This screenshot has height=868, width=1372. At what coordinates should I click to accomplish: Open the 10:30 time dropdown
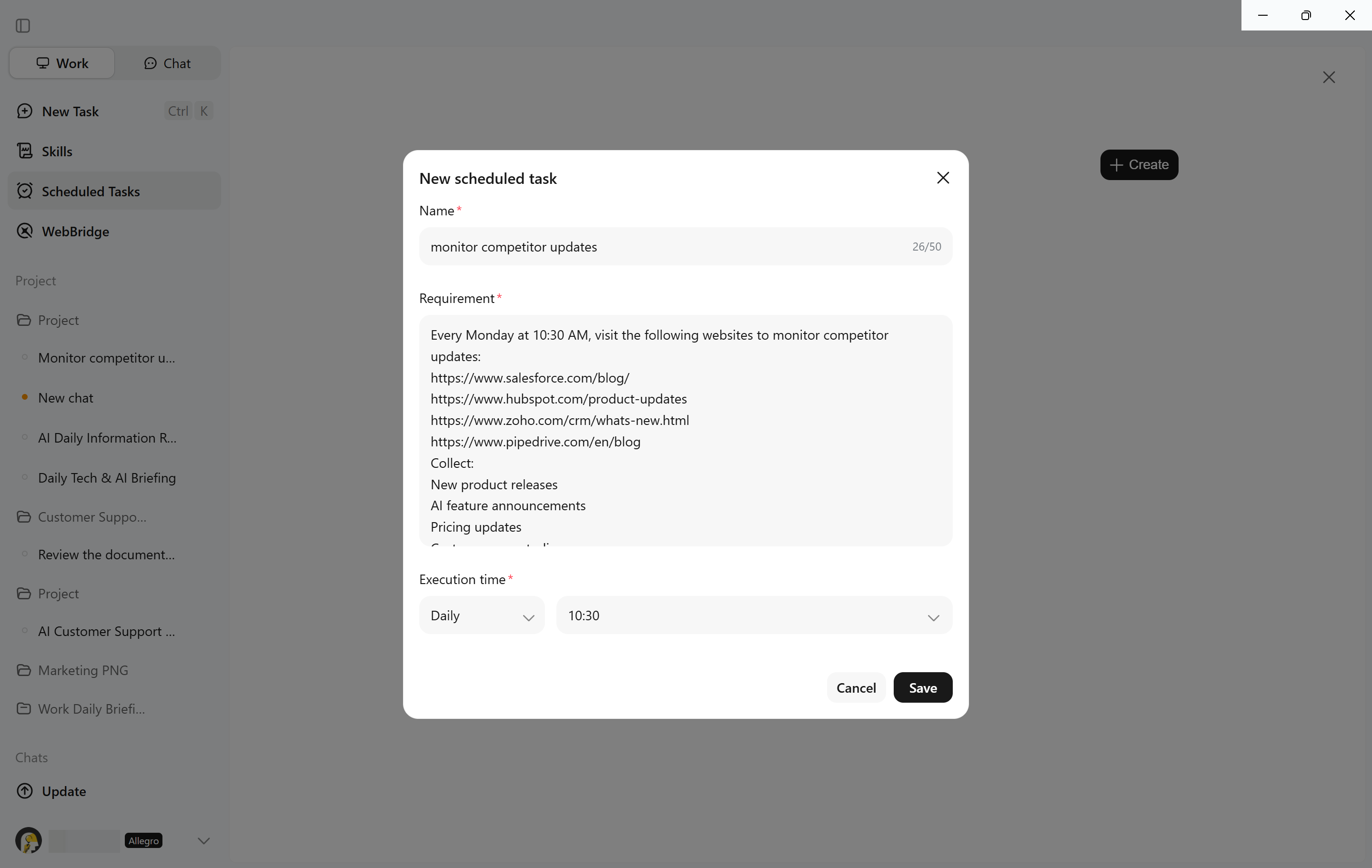[754, 616]
